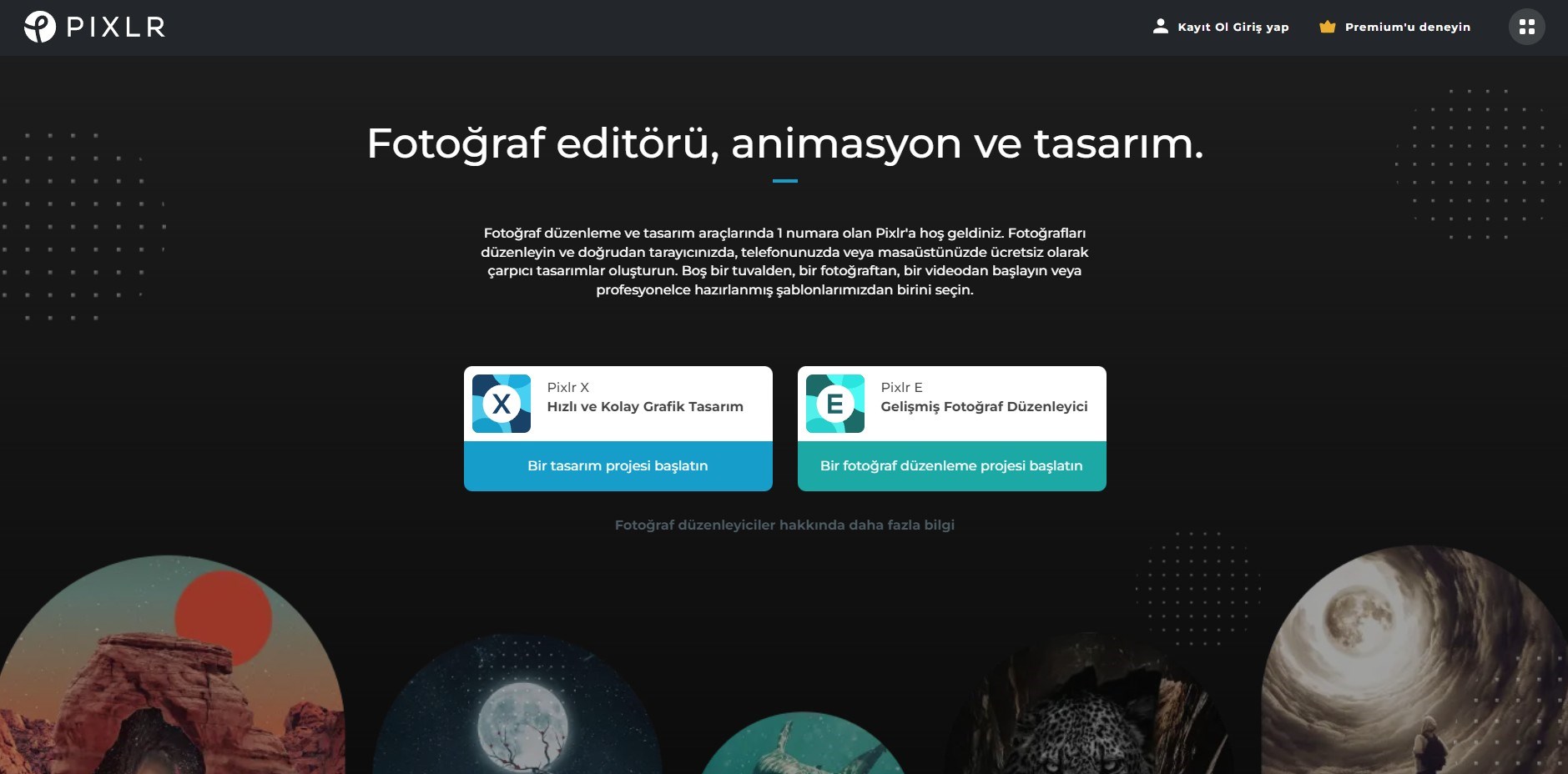Click the user profile icon
This screenshot has width=1568, height=774.
pyautogui.click(x=1160, y=27)
